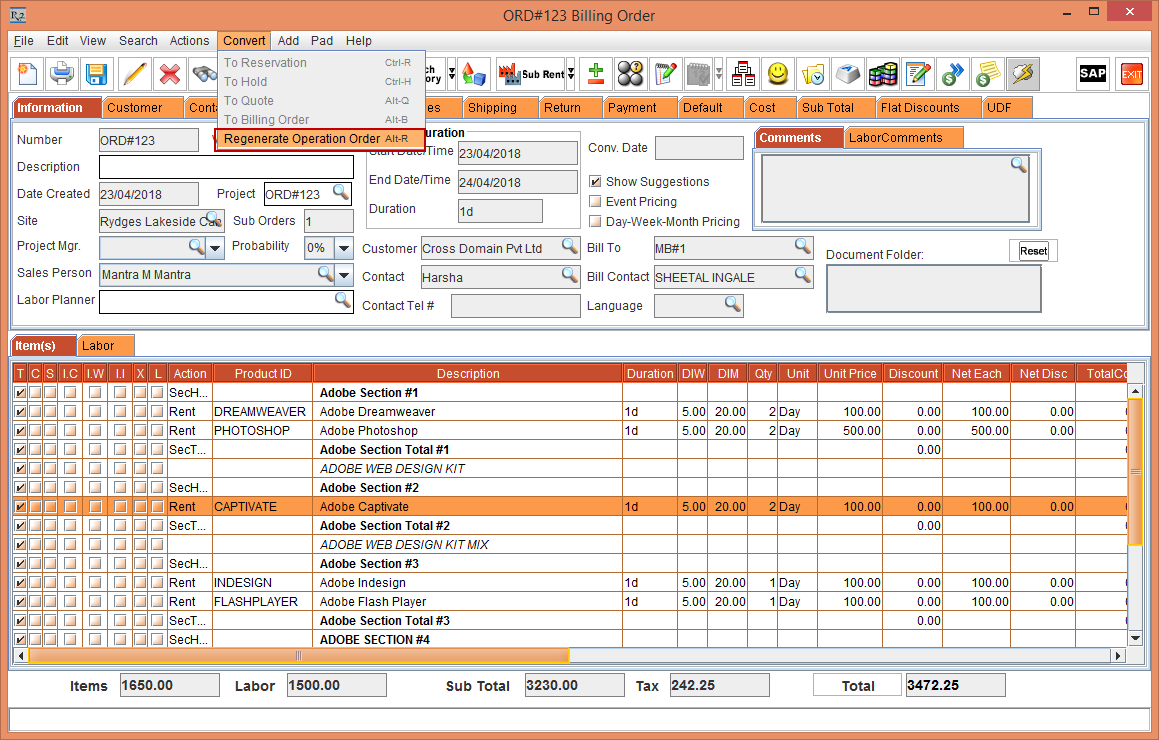Click the red X delete icon
This screenshot has height=740, width=1159.
(x=170, y=74)
